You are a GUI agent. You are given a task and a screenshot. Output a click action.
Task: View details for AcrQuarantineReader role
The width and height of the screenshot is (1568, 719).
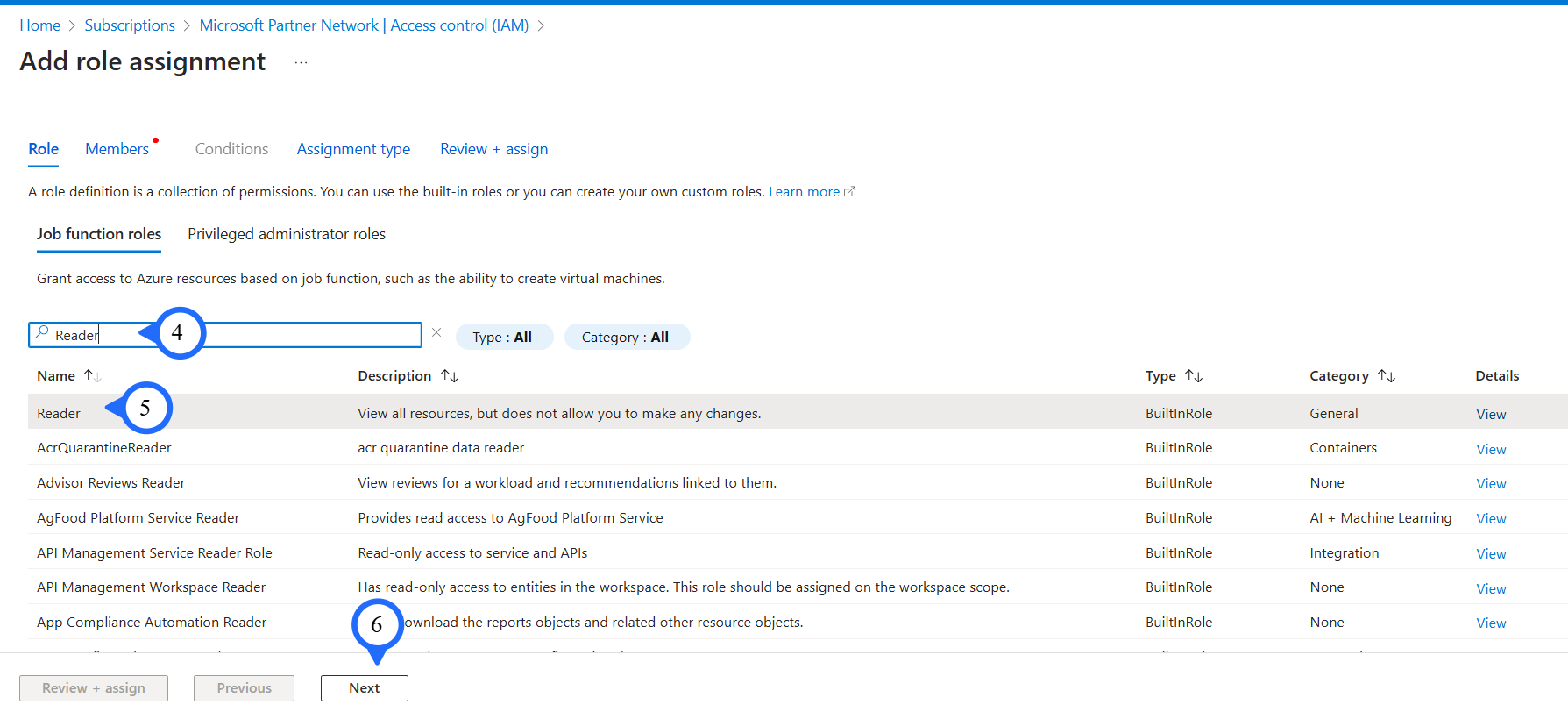[1490, 449]
